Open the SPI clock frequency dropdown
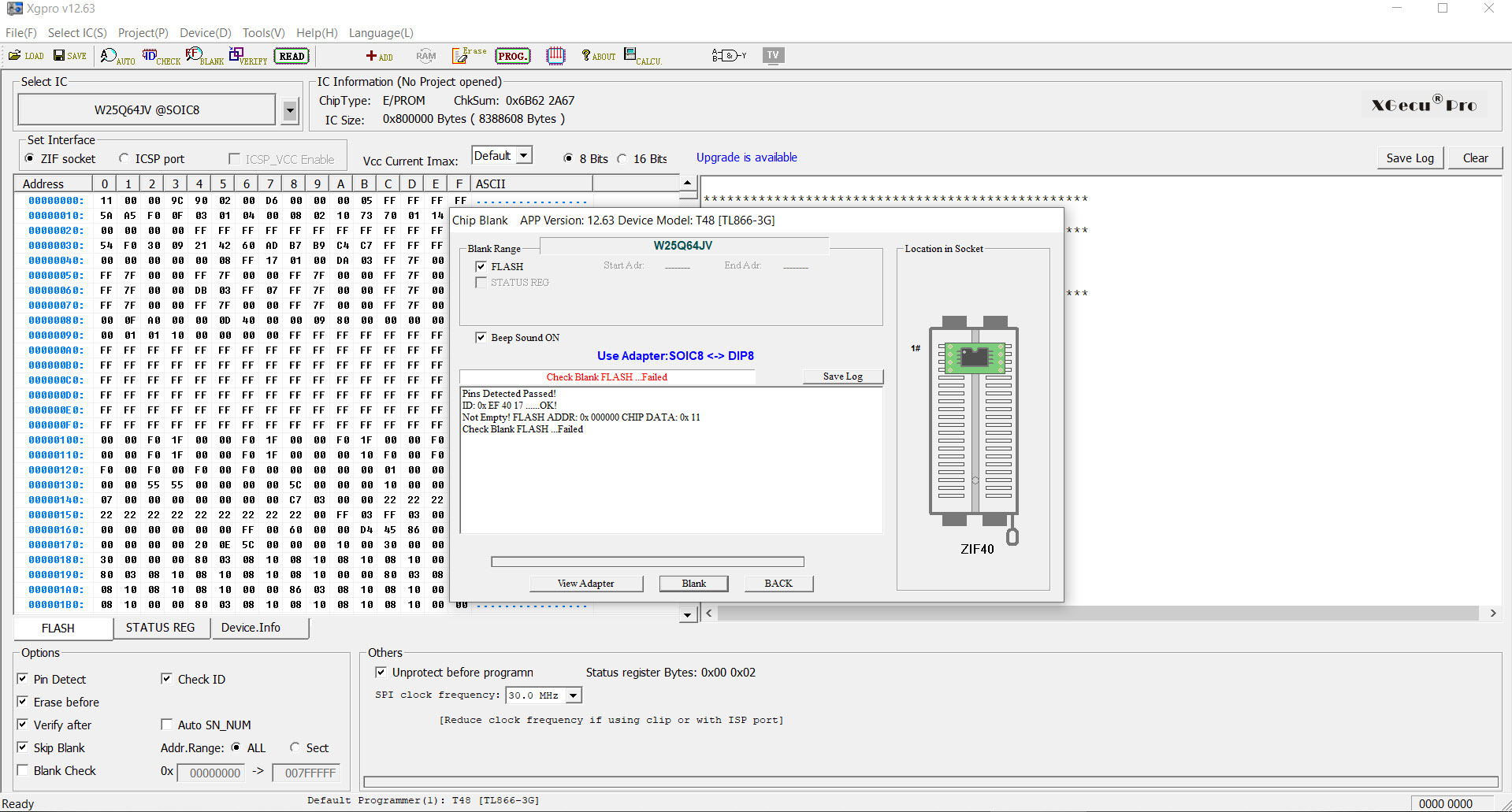Image resolution: width=1512 pixels, height=812 pixels. point(574,695)
